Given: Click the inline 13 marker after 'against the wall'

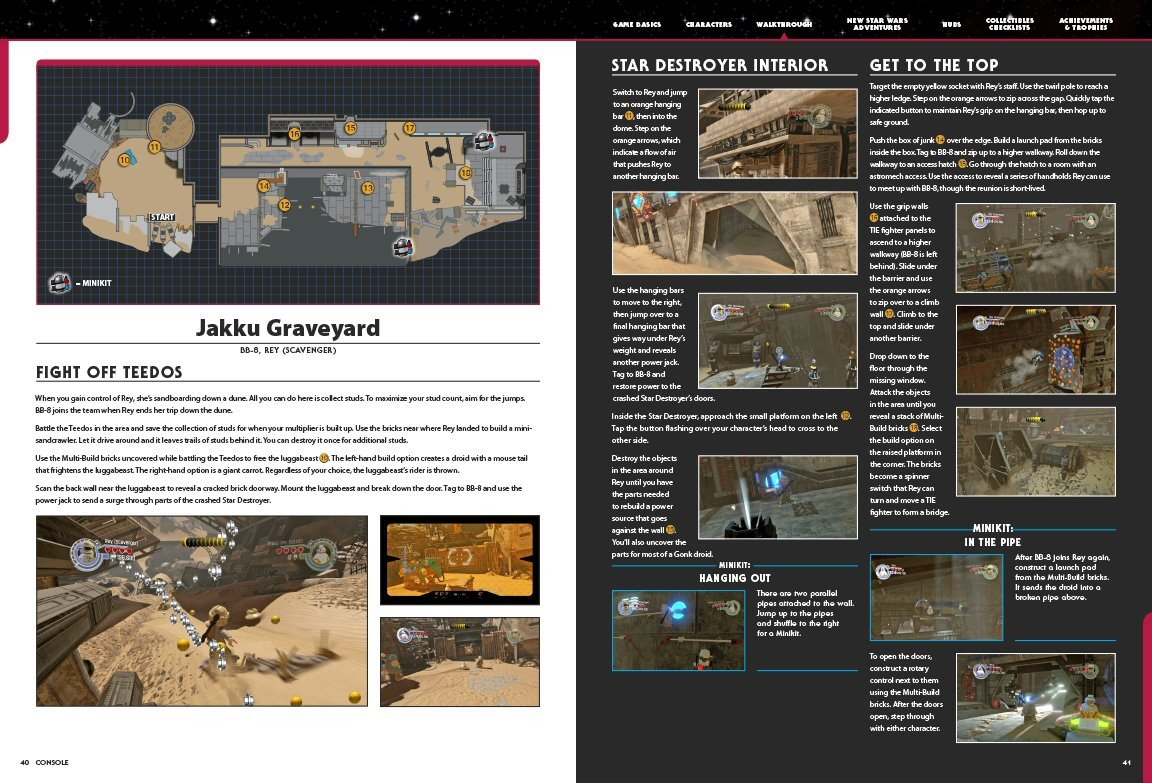Looking at the screenshot, I should click(x=670, y=530).
